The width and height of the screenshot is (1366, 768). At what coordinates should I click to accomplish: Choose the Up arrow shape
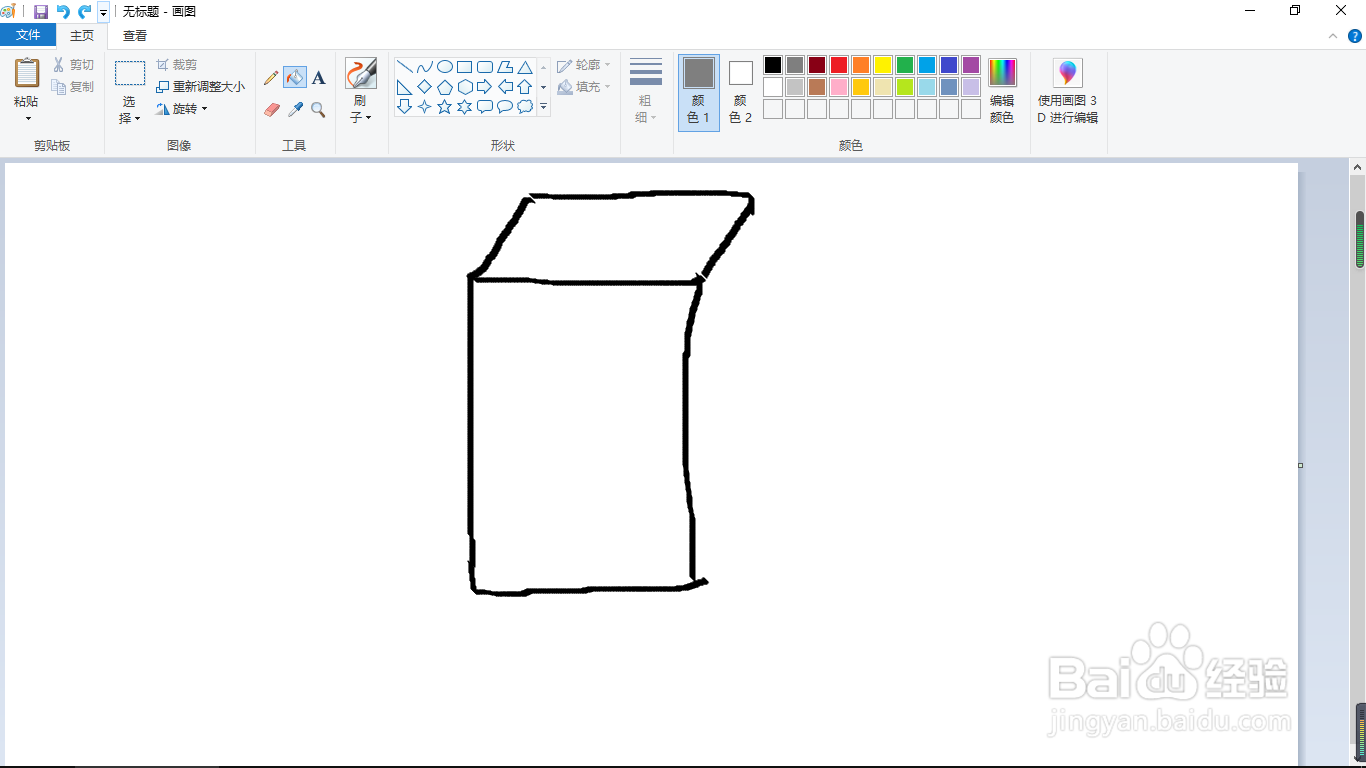click(525, 87)
